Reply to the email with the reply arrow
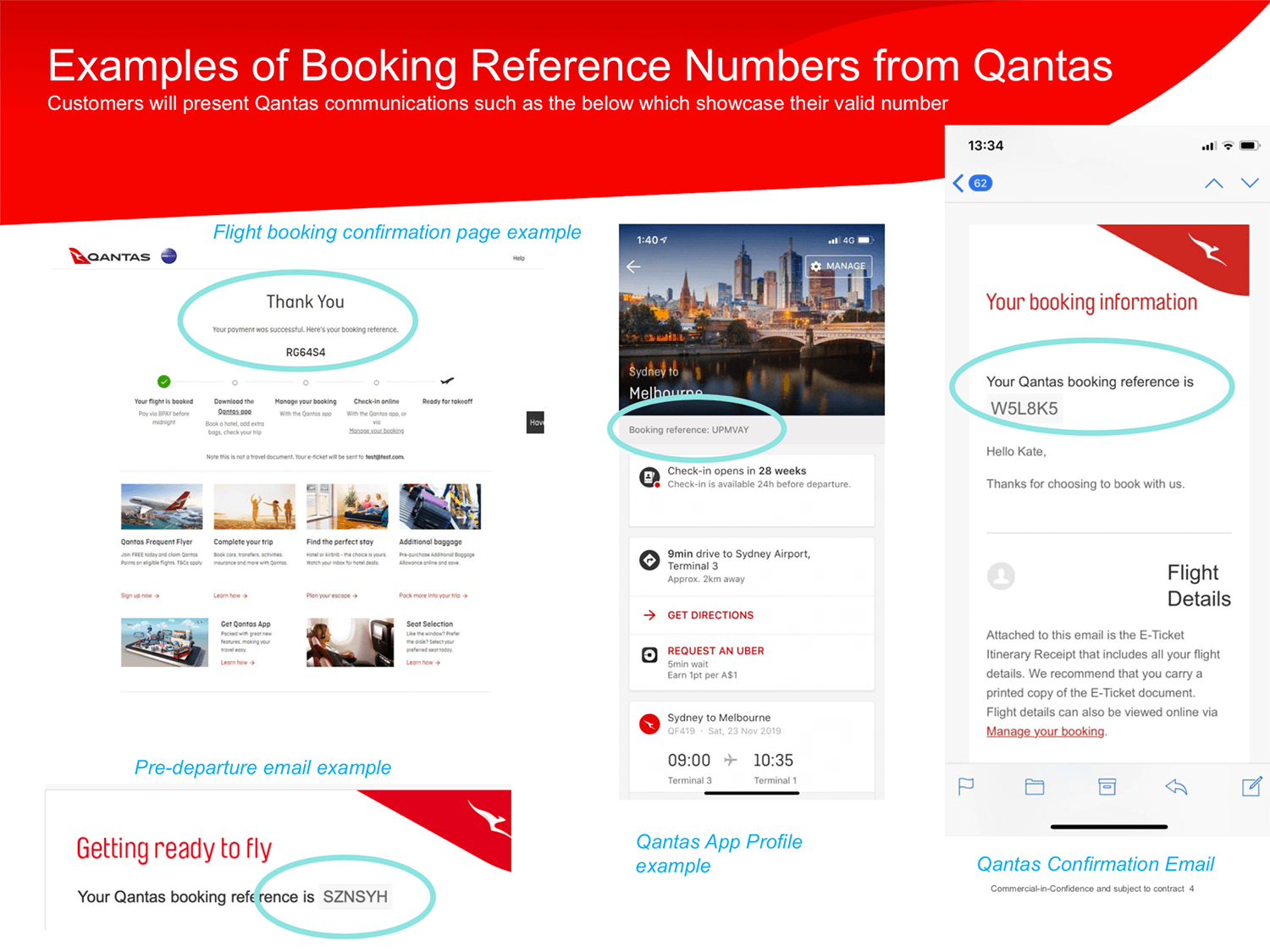The image size is (1270, 952). tap(1176, 787)
